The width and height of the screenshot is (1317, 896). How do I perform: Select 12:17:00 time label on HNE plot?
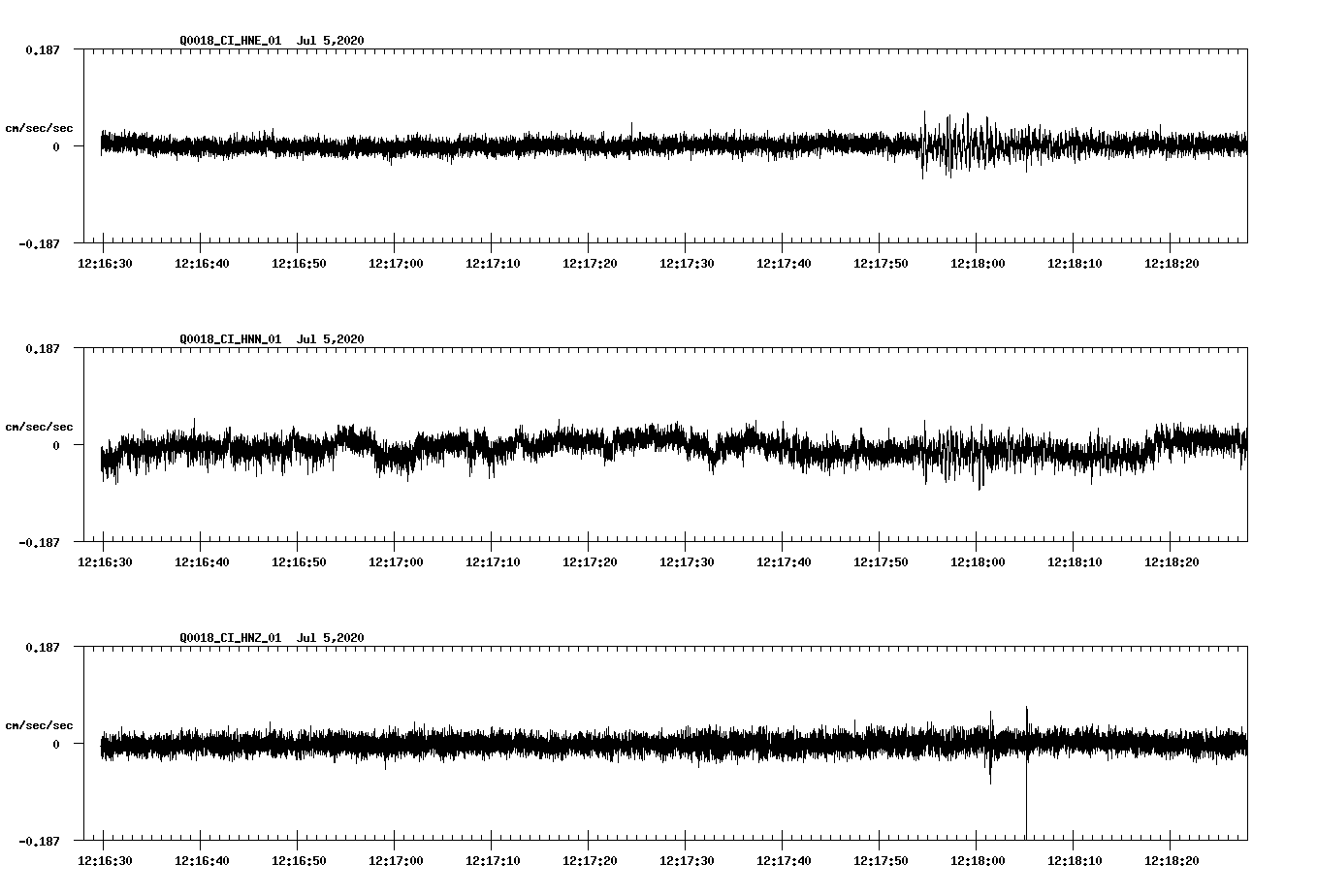(x=395, y=264)
